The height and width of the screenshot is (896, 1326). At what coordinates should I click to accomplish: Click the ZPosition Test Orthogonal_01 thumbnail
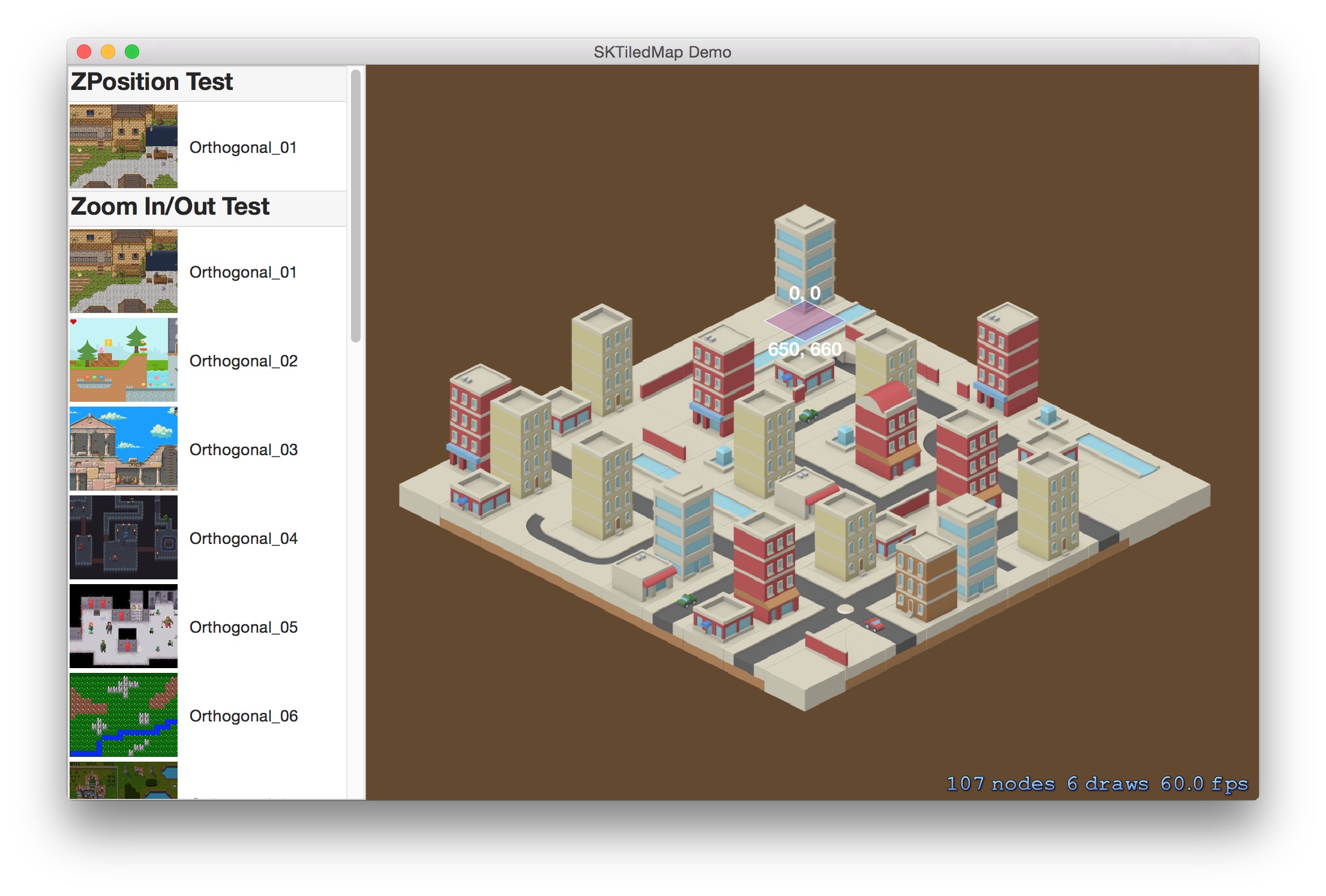123,146
